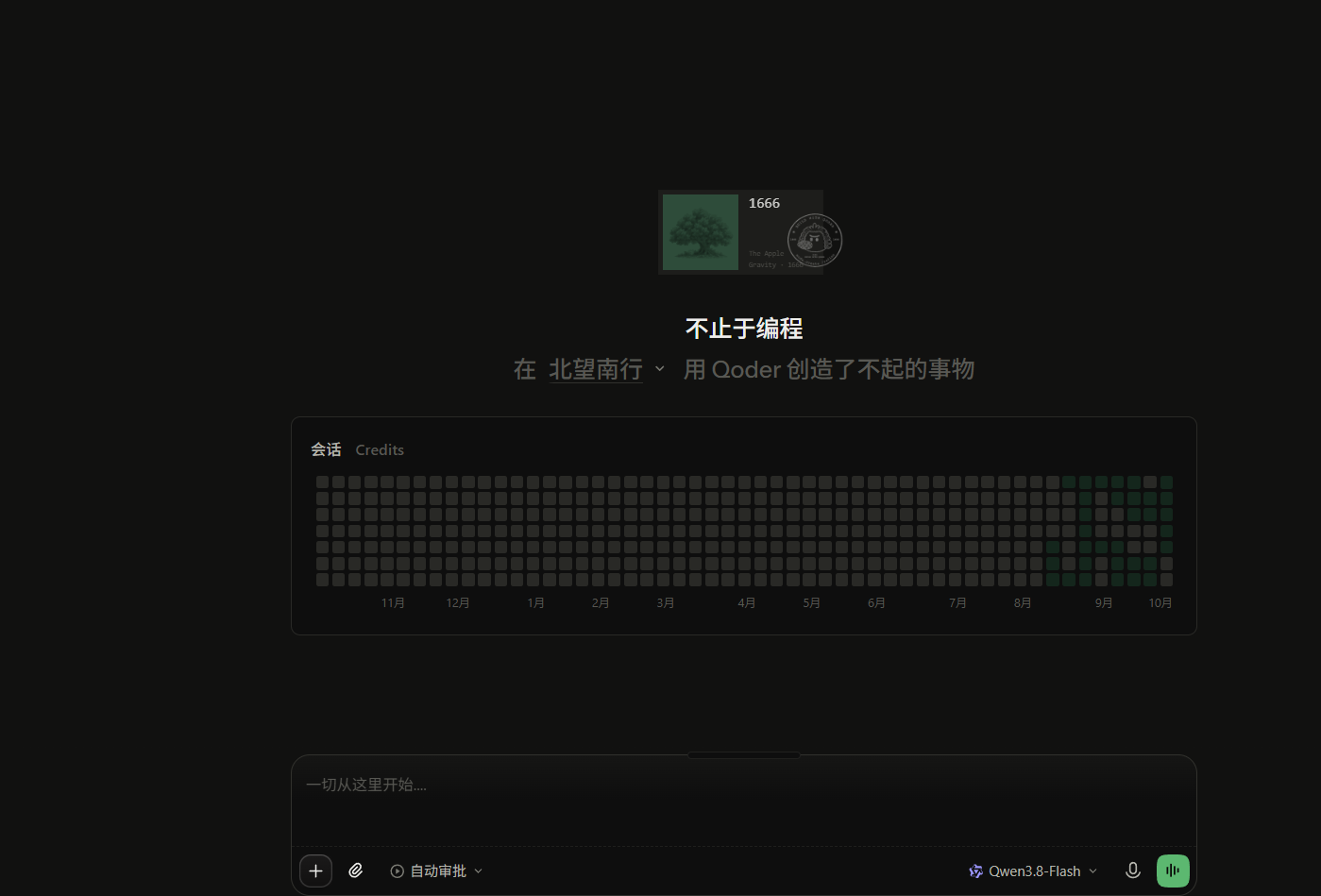Click the plus button in the input box
The width and height of the screenshot is (1321, 896).
pyautogui.click(x=316, y=871)
